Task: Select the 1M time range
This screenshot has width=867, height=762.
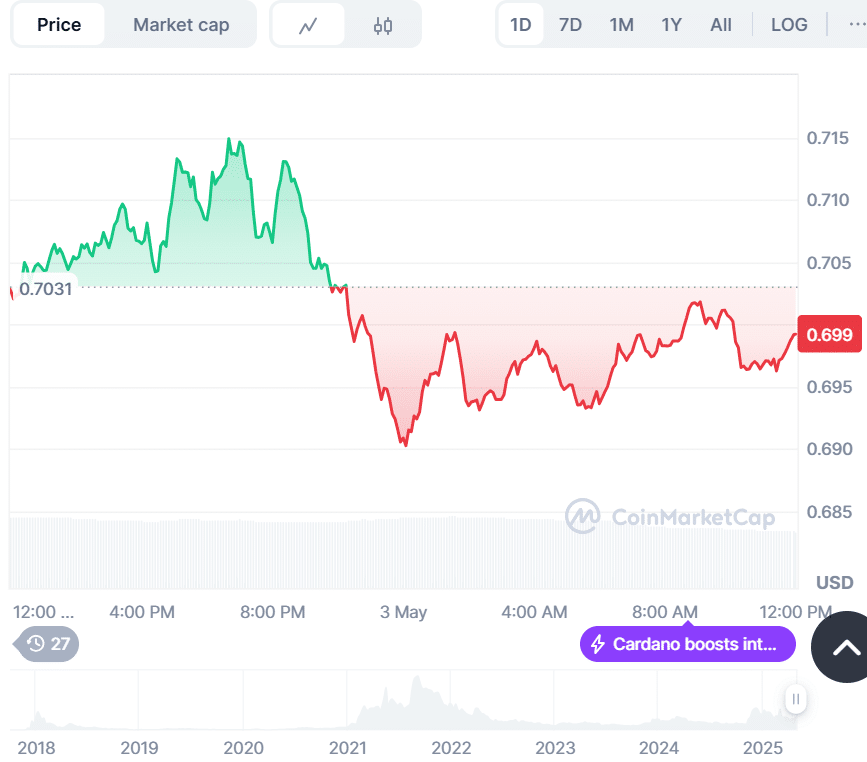Action: (621, 25)
